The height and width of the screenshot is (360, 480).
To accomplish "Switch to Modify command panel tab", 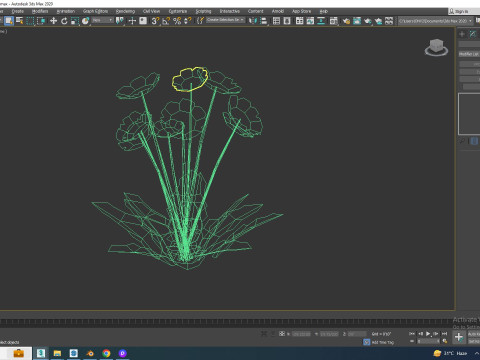I will click(473, 34).
